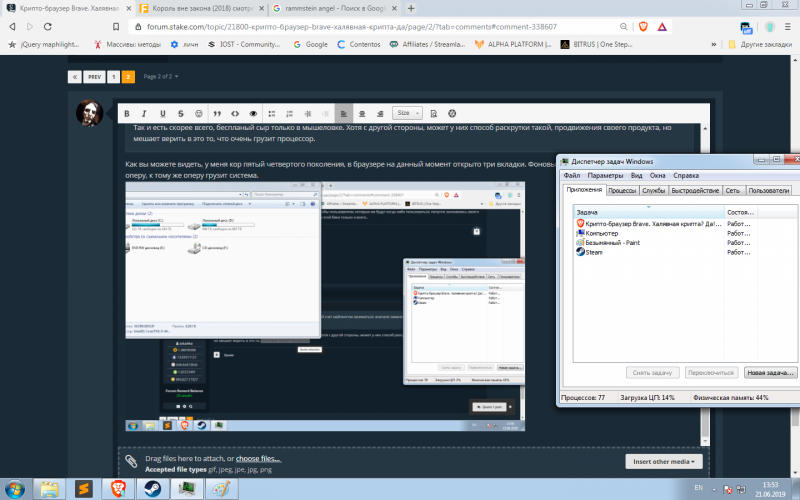Click the EN language indicator in tray
The width and height of the screenshot is (800, 500).
(x=698, y=488)
